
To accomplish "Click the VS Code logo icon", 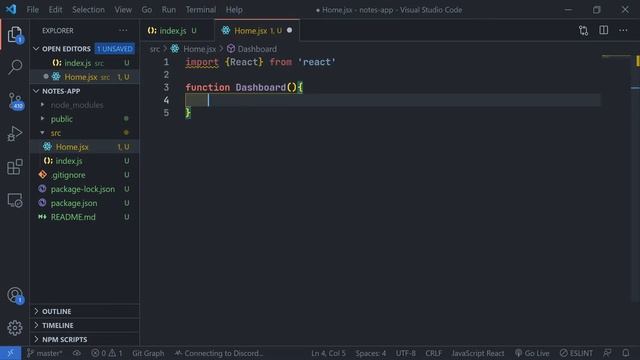I will [11, 9].
